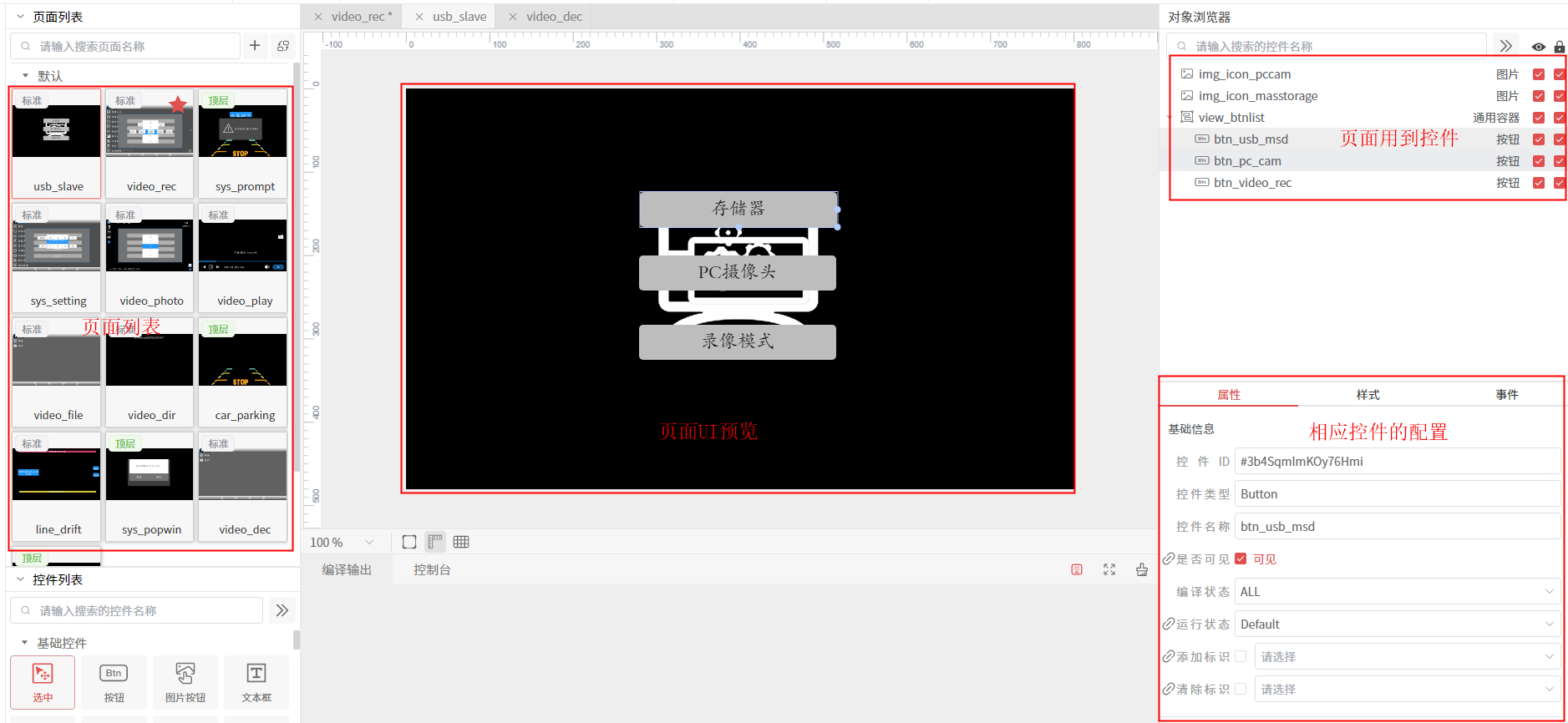Pick the 文本框 text box widget
Viewport: 1568px width, 723px height.
[x=256, y=682]
